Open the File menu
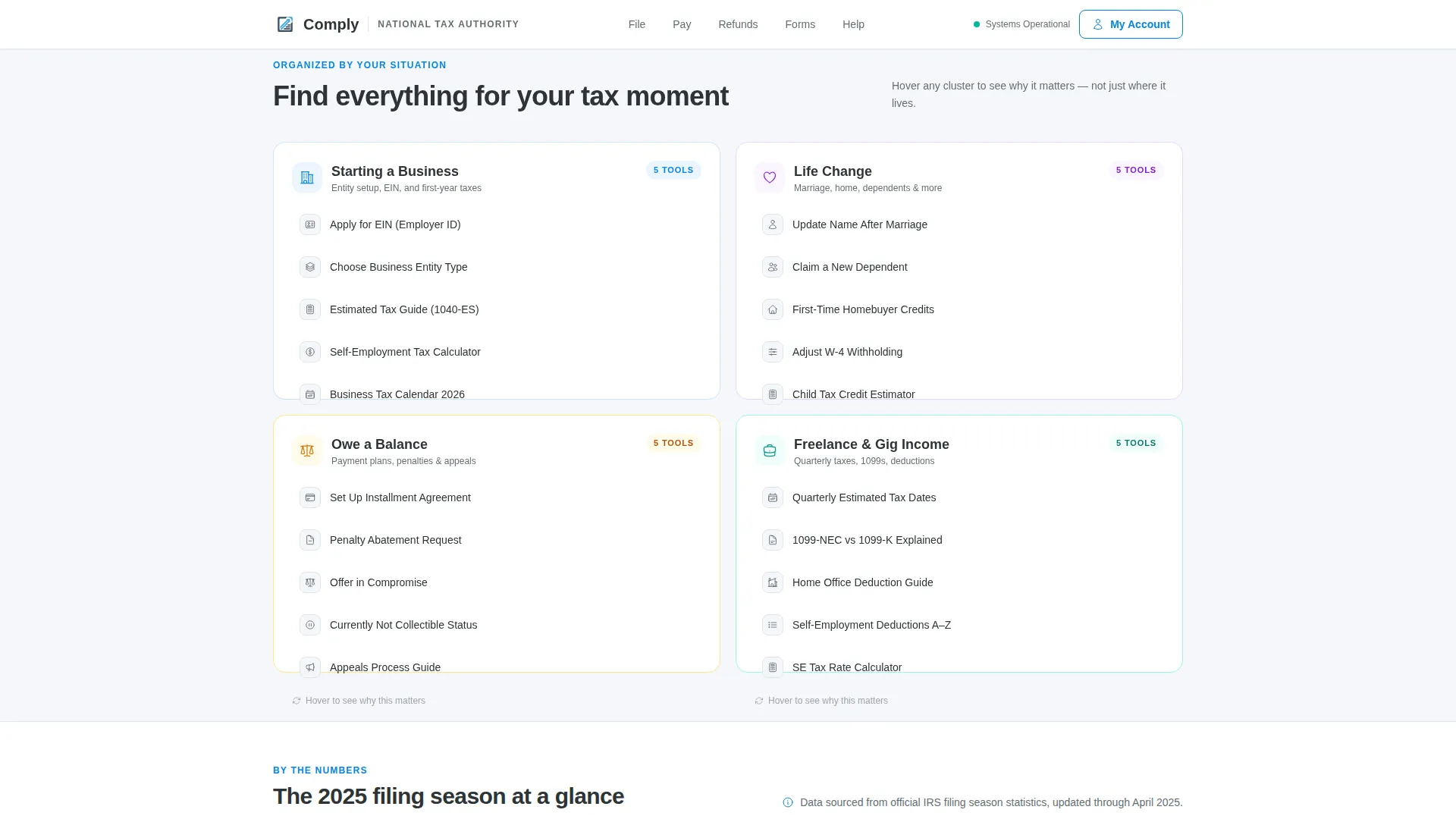Image resolution: width=1456 pixels, height=819 pixels. (637, 24)
